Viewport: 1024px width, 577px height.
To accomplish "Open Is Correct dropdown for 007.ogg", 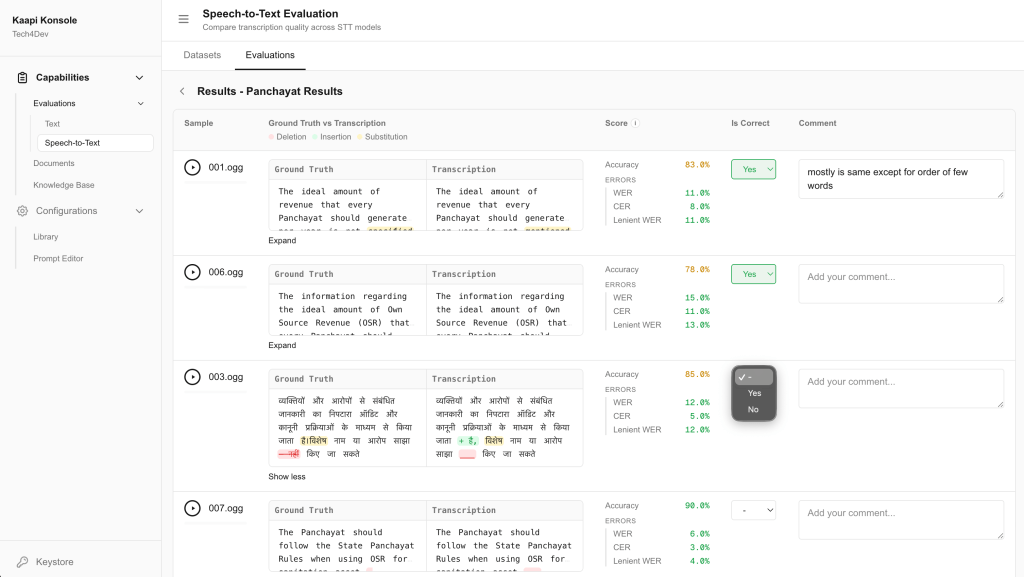I will 753,511.
